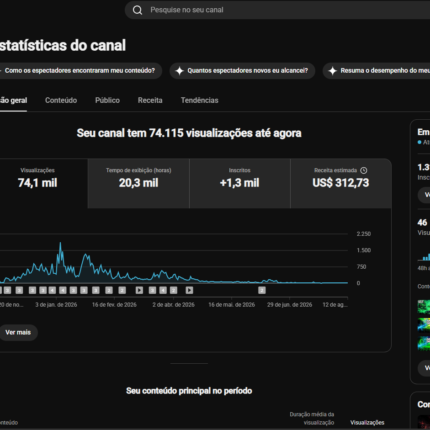
Task: Open the Tendências tab
Action: click(x=199, y=100)
